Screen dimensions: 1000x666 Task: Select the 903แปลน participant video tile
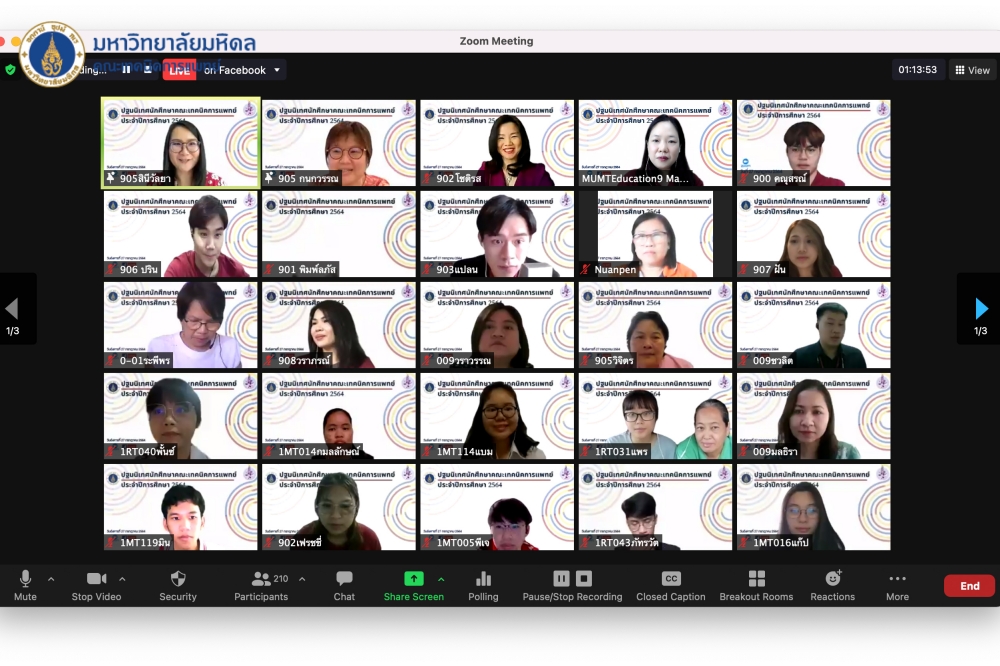[498, 234]
